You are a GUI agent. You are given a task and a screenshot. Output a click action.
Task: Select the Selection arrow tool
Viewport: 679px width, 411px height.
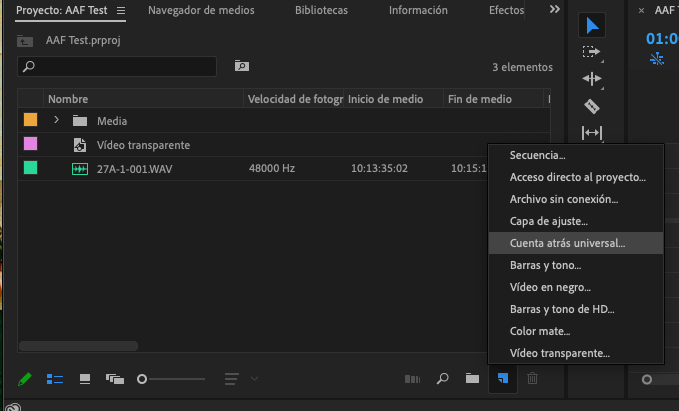point(592,26)
